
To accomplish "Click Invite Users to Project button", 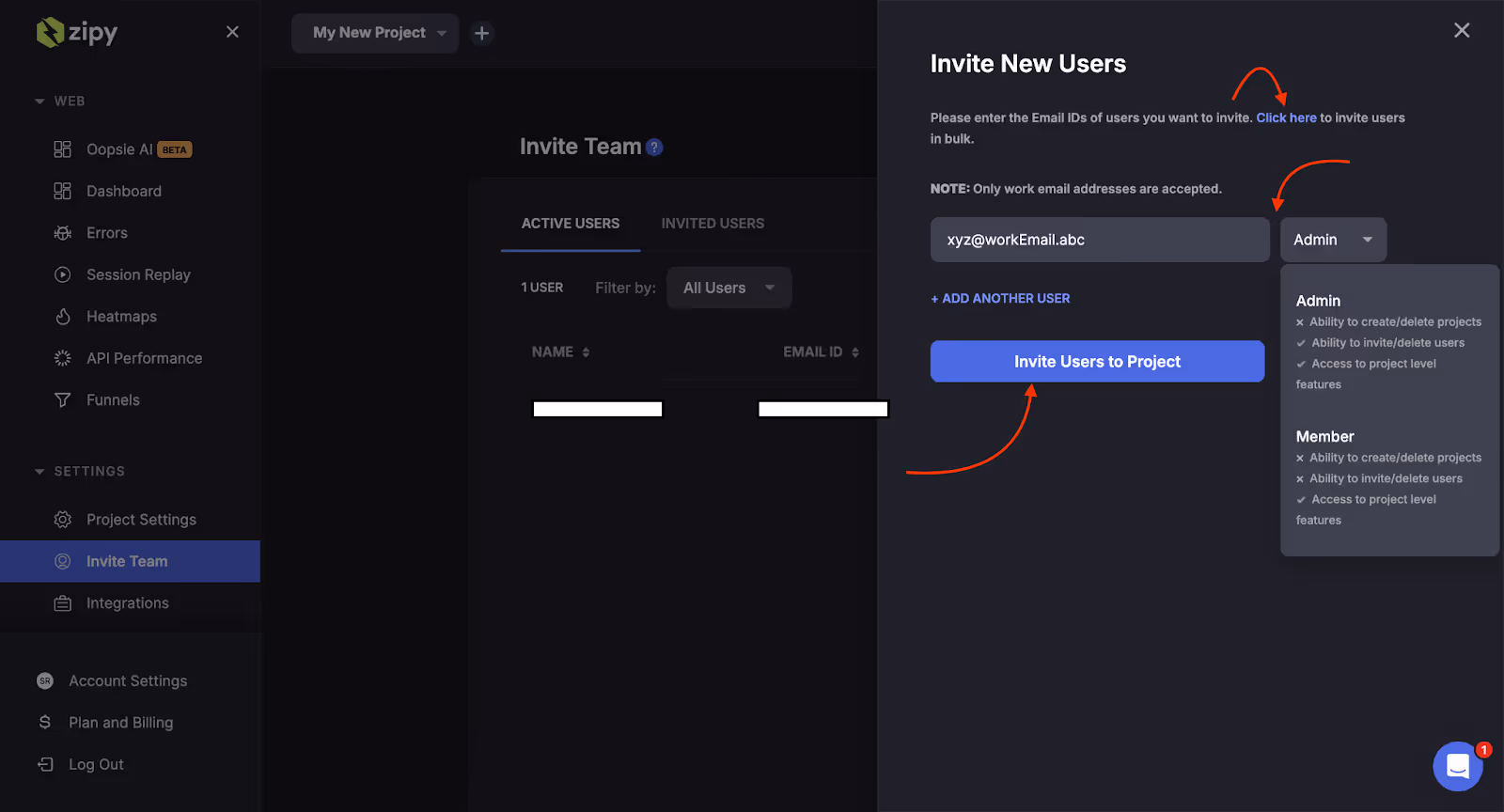I will 1097,362.
